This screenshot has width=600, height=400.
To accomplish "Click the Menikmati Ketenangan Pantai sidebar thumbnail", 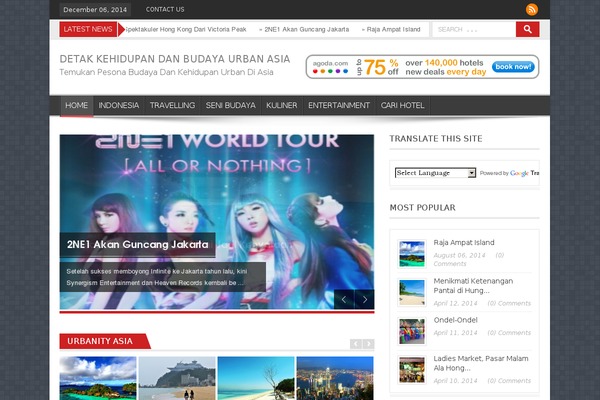I will coord(412,292).
